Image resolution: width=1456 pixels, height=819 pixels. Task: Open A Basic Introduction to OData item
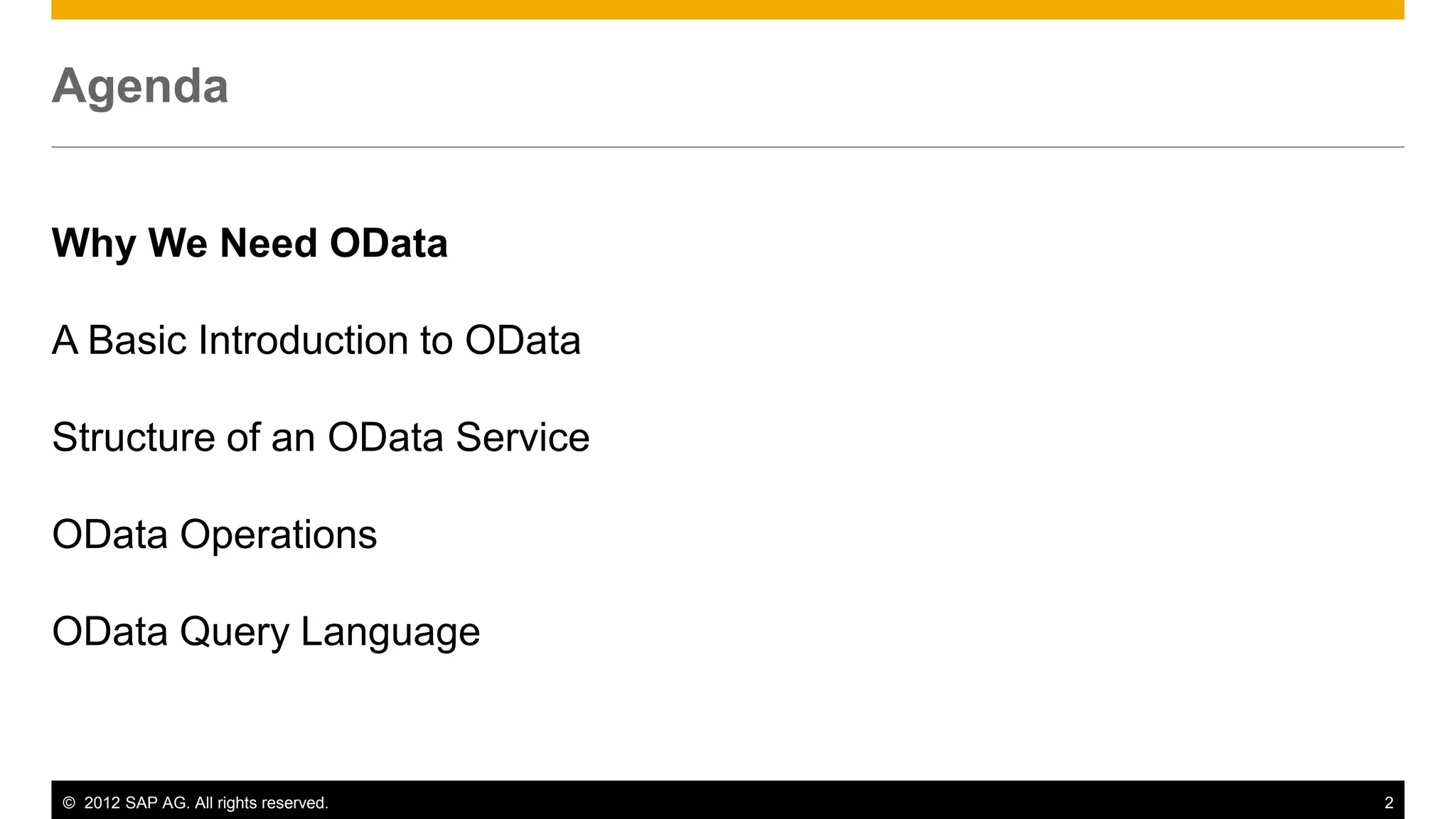coord(316,340)
